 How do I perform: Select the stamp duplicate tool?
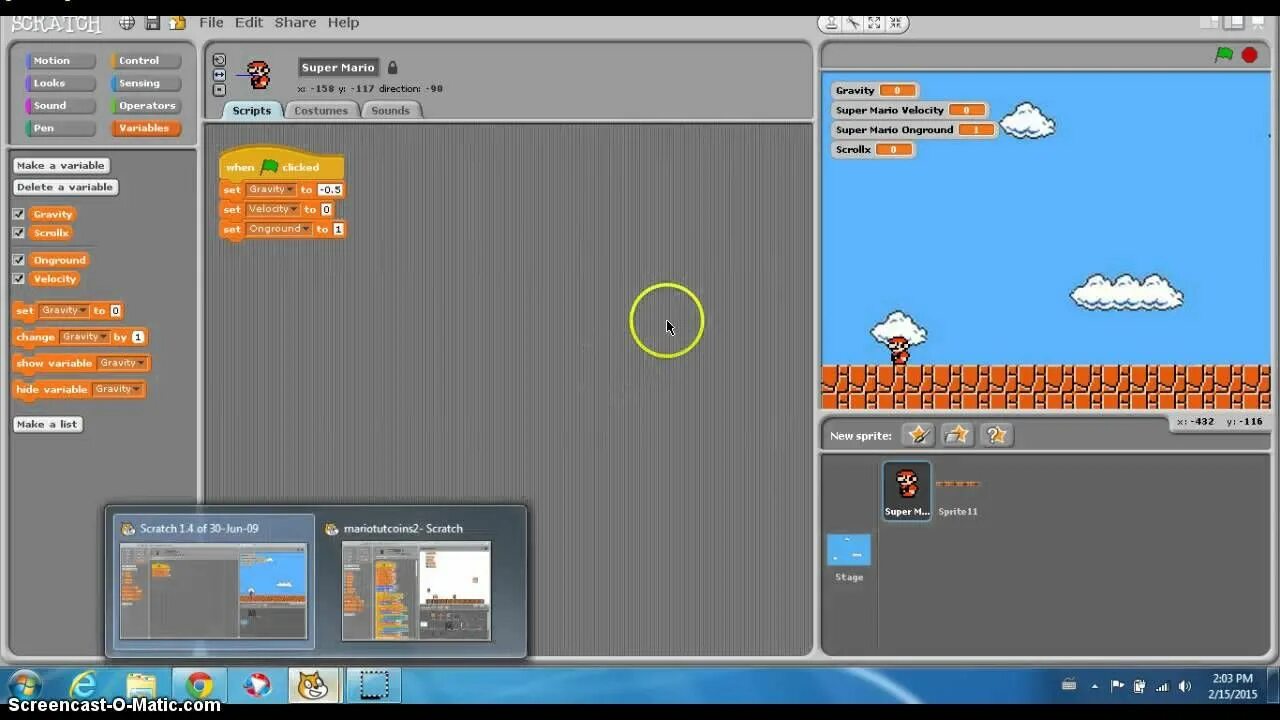click(831, 22)
